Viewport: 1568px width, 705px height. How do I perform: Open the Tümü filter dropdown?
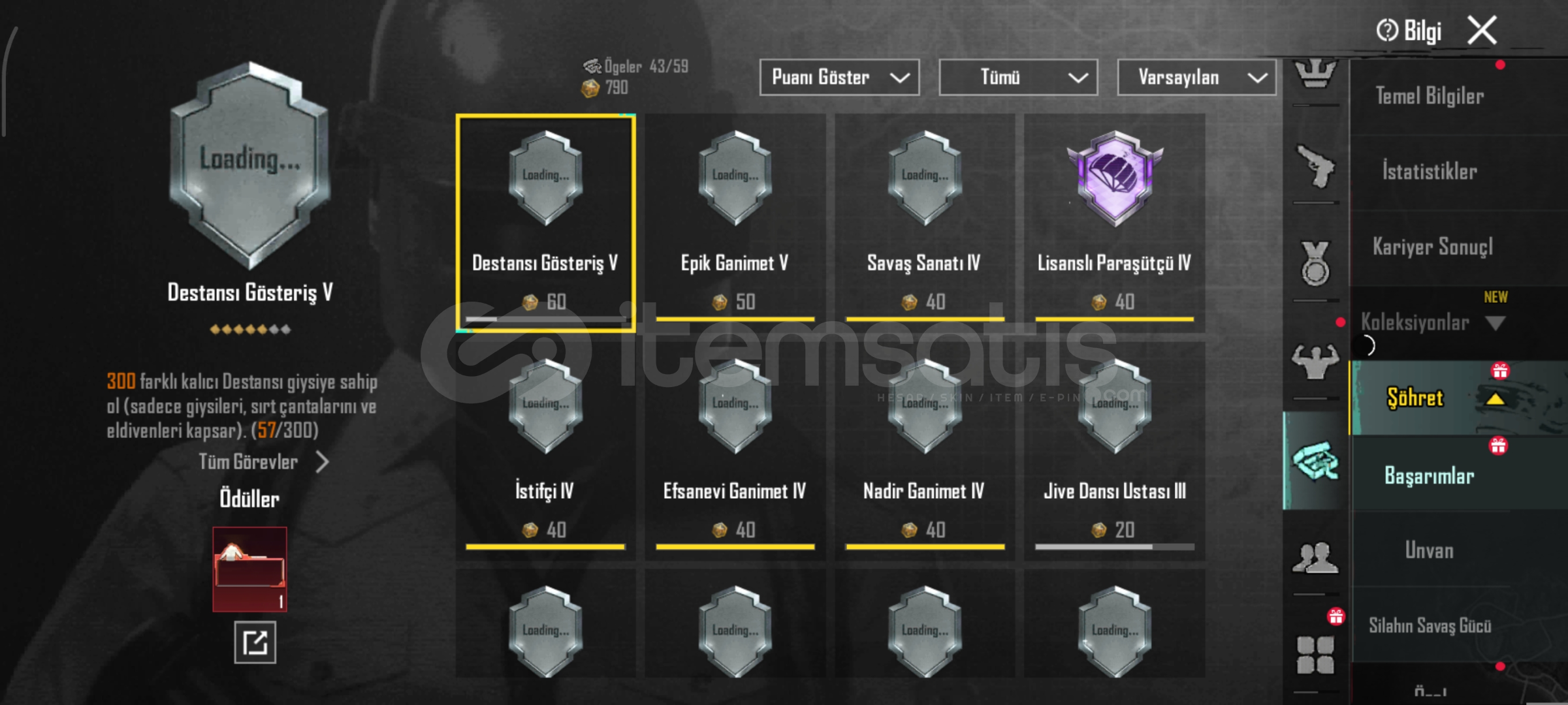click(1018, 78)
